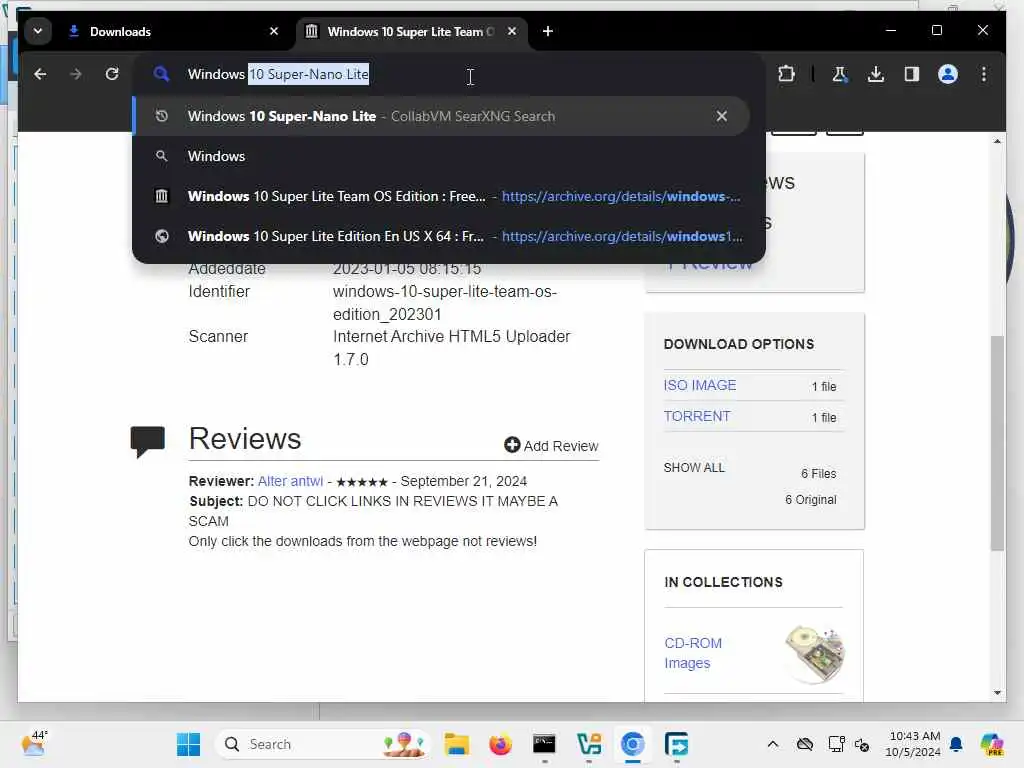Choose Super Lite Edition En US suggestion

coord(441,236)
